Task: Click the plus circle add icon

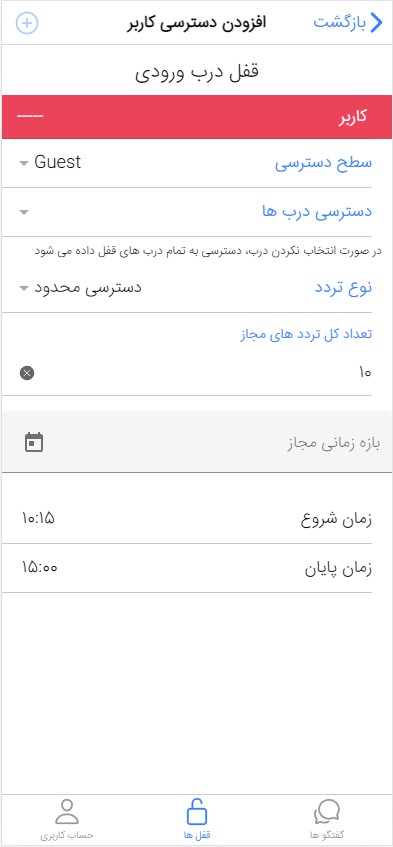Action: click(x=27, y=23)
